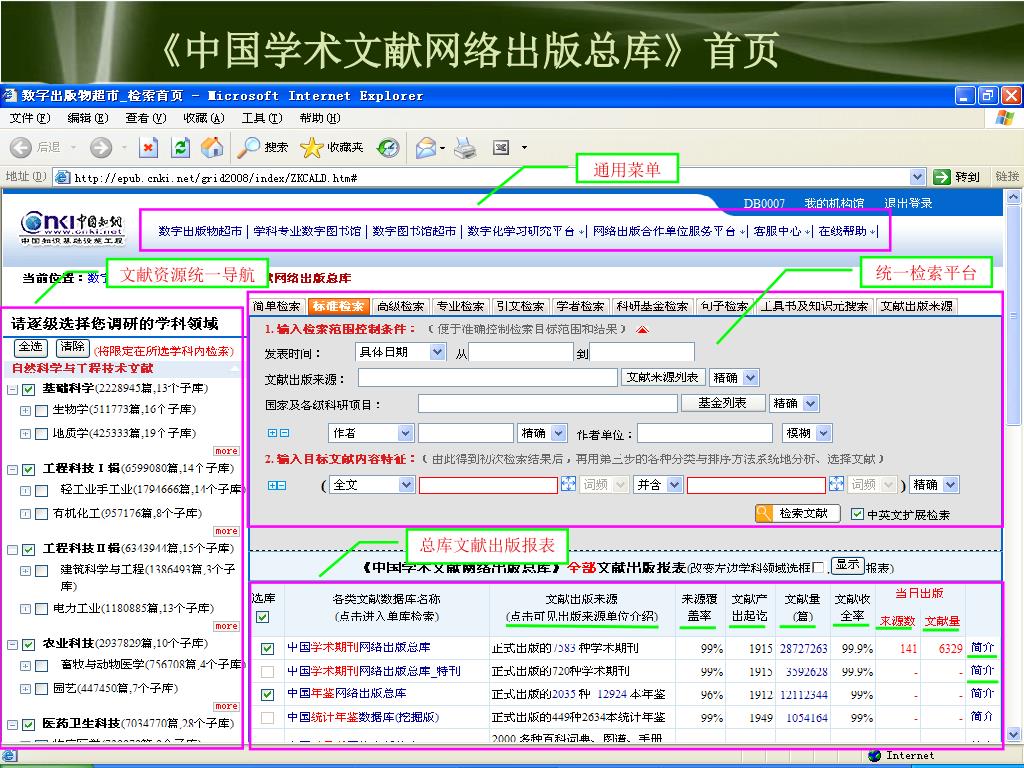
Task: Click the IE Back arrow button
Action: point(21,148)
